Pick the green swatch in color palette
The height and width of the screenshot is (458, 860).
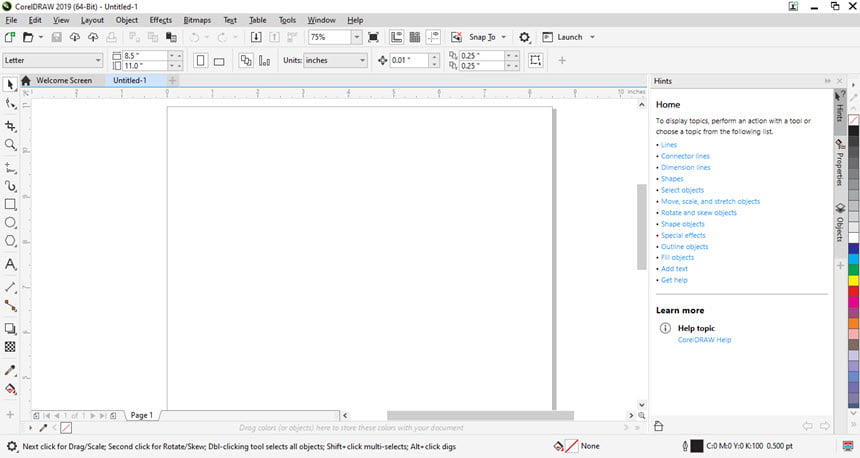tap(853, 269)
